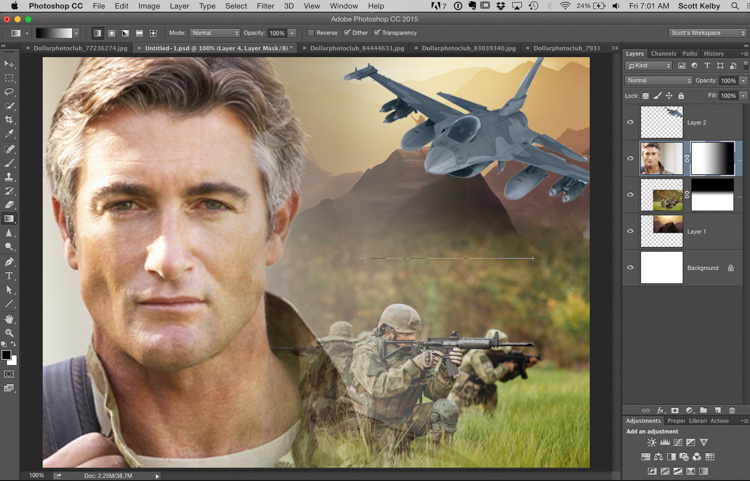The image size is (750, 481).
Task: Click the fx layer style icon
Action: 660,410
